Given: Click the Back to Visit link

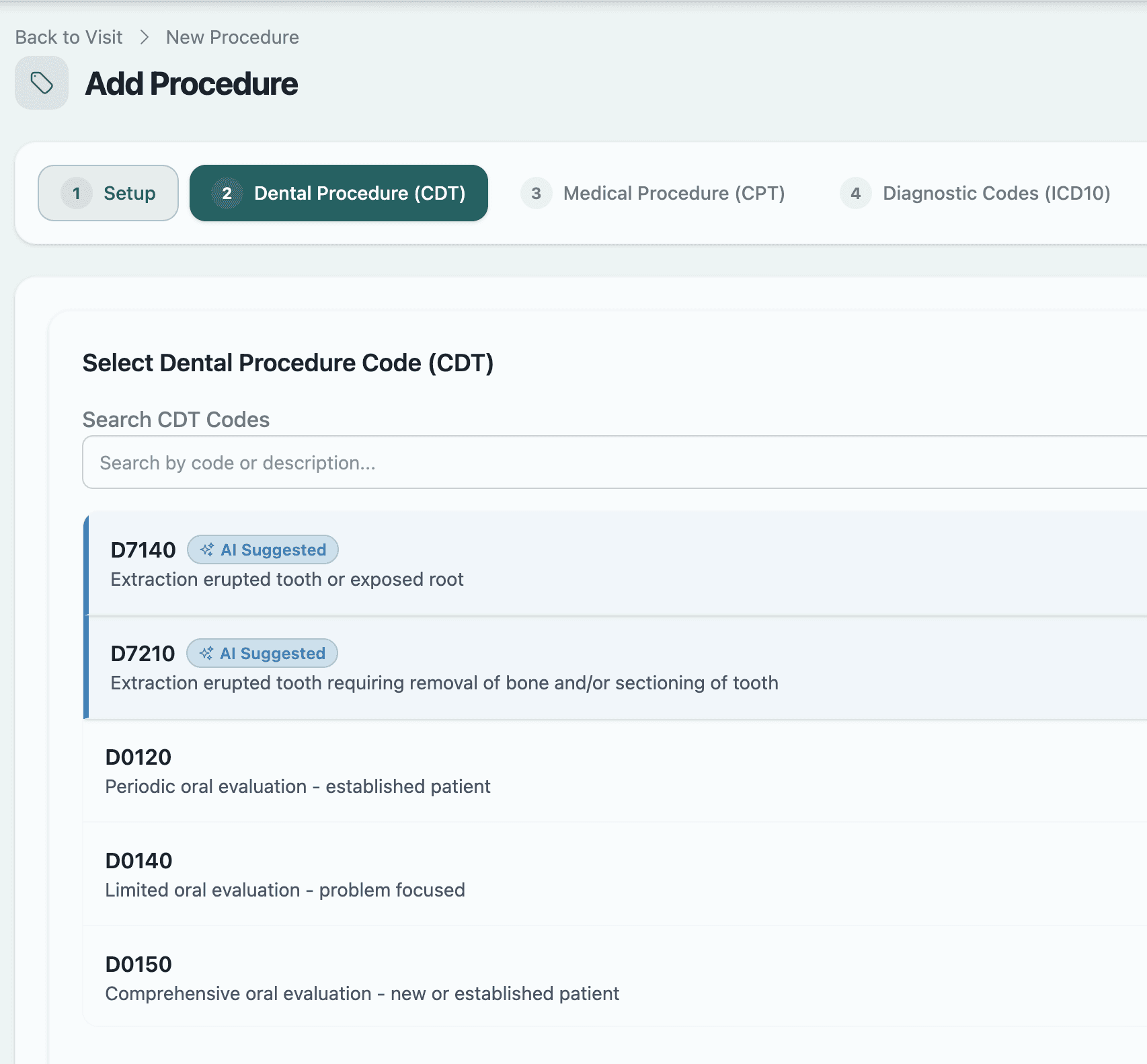Looking at the screenshot, I should 68,38.
